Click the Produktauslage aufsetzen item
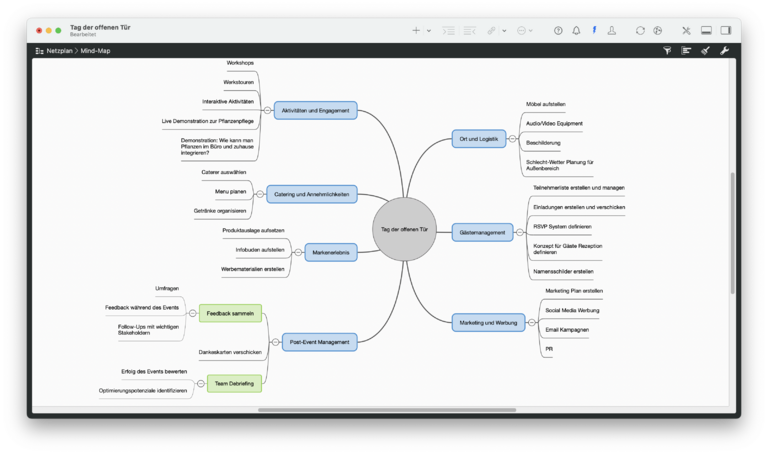The image size is (768, 454). tap(253, 230)
